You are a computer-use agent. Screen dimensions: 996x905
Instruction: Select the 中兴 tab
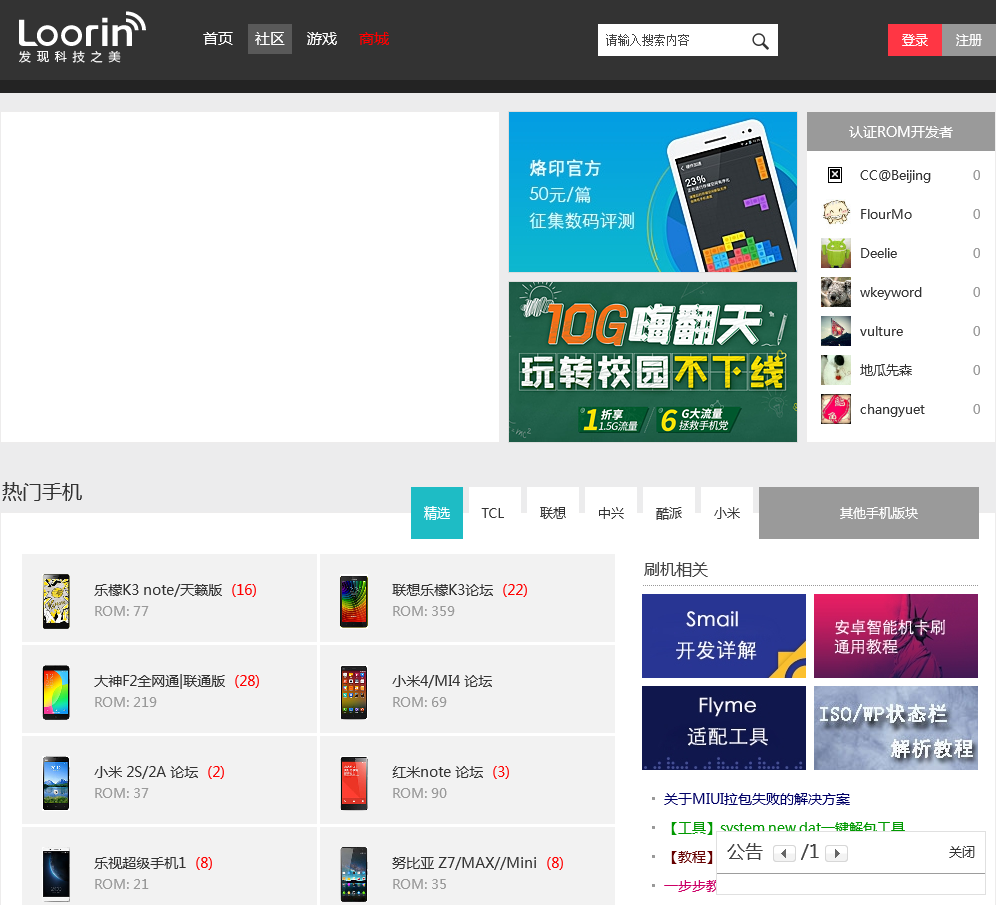(x=611, y=513)
